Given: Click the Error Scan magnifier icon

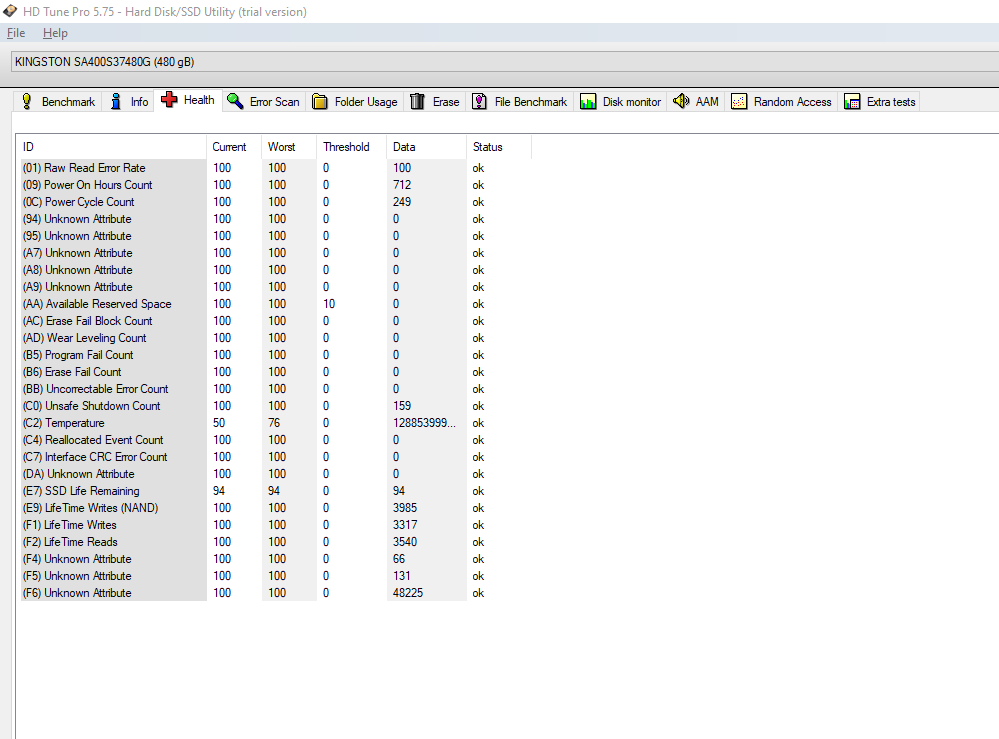Looking at the screenshot, I should (235, 101).
